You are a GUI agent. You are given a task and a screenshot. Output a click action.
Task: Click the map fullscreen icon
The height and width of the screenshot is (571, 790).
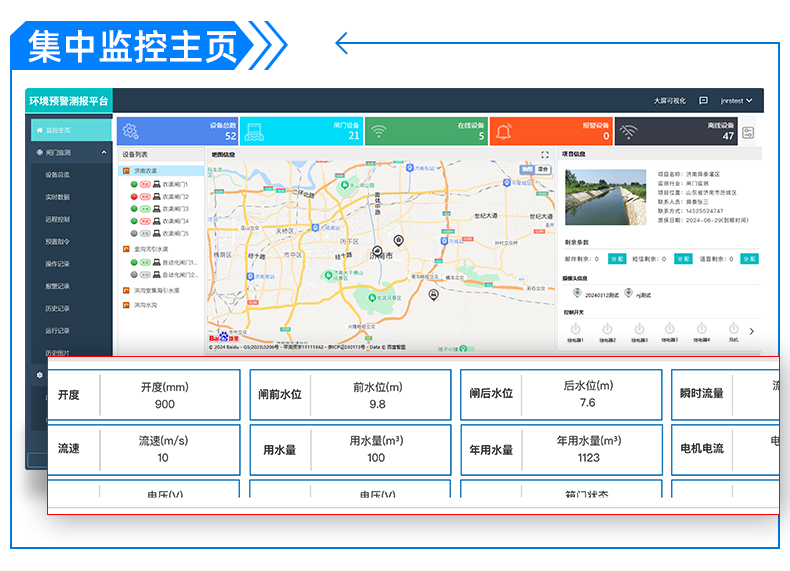(545, 155)
